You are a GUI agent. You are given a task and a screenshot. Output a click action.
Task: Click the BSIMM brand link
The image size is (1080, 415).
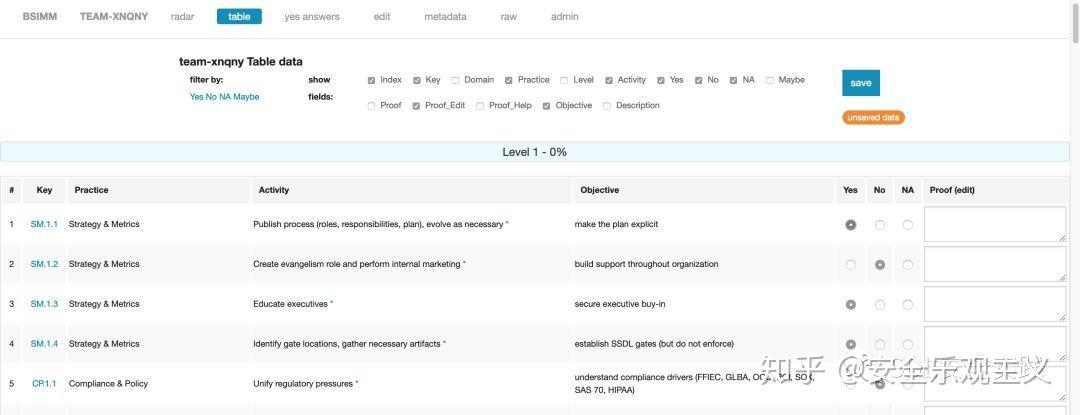pyautogui.click(x=40, y=17)
